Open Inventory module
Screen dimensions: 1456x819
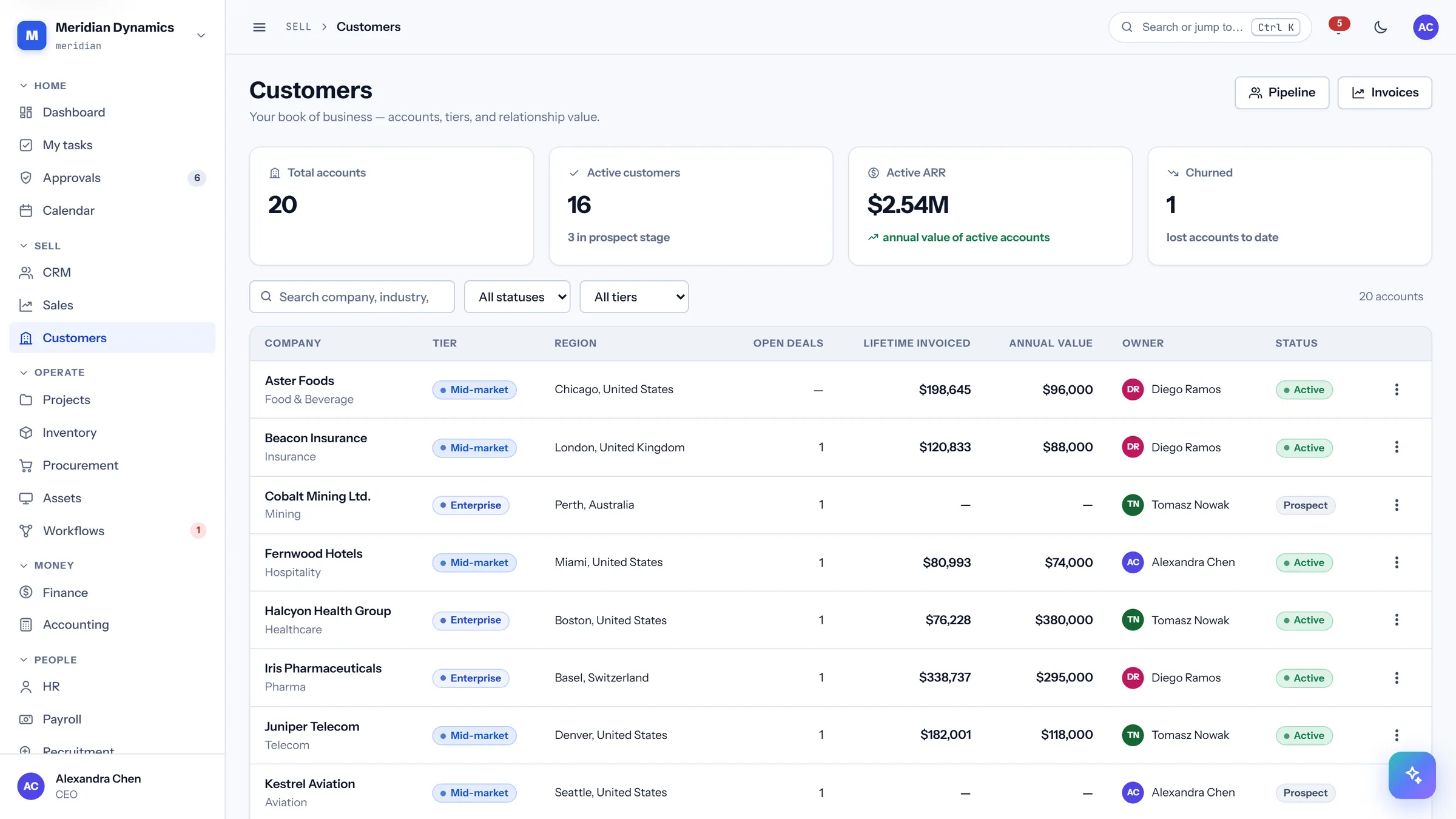point(112,433)
